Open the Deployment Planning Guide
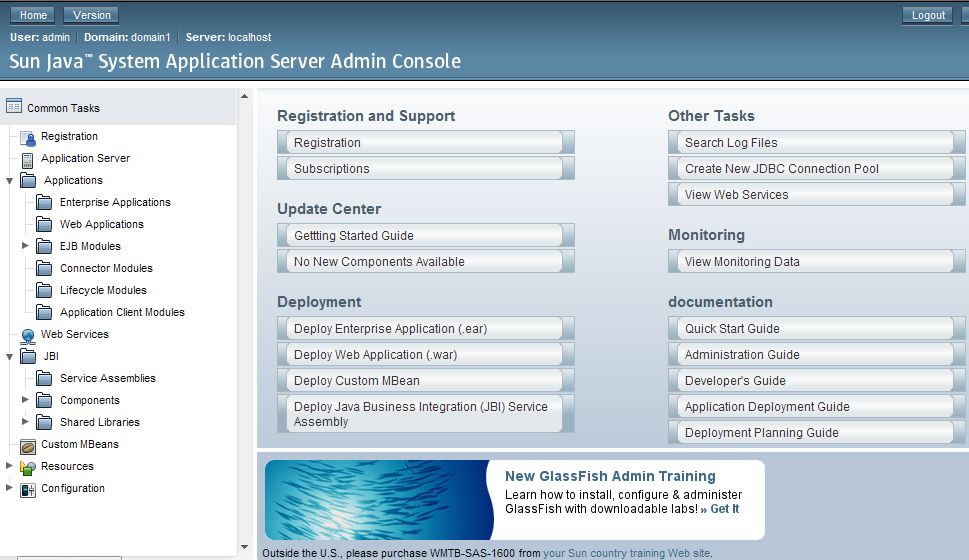This screenshot has width=969, height=560. (816, 432)
